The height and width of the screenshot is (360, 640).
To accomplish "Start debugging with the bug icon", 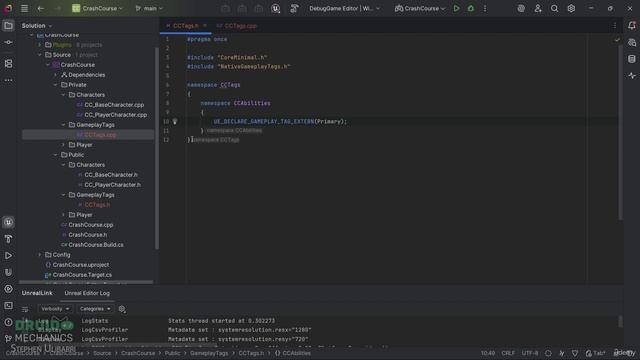I will (471, 8).
